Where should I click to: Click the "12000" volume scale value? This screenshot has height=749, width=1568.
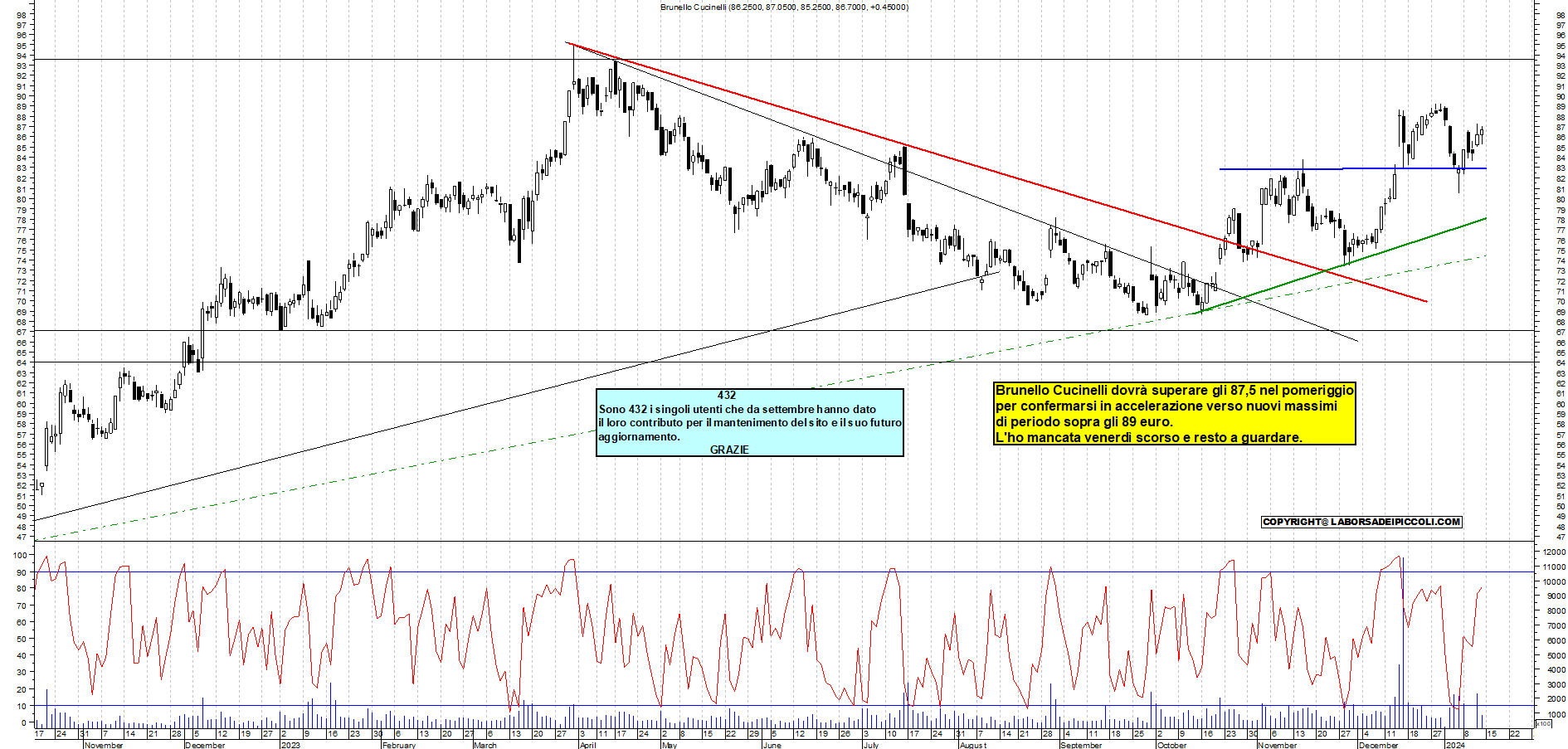[x=1554, y=552]
